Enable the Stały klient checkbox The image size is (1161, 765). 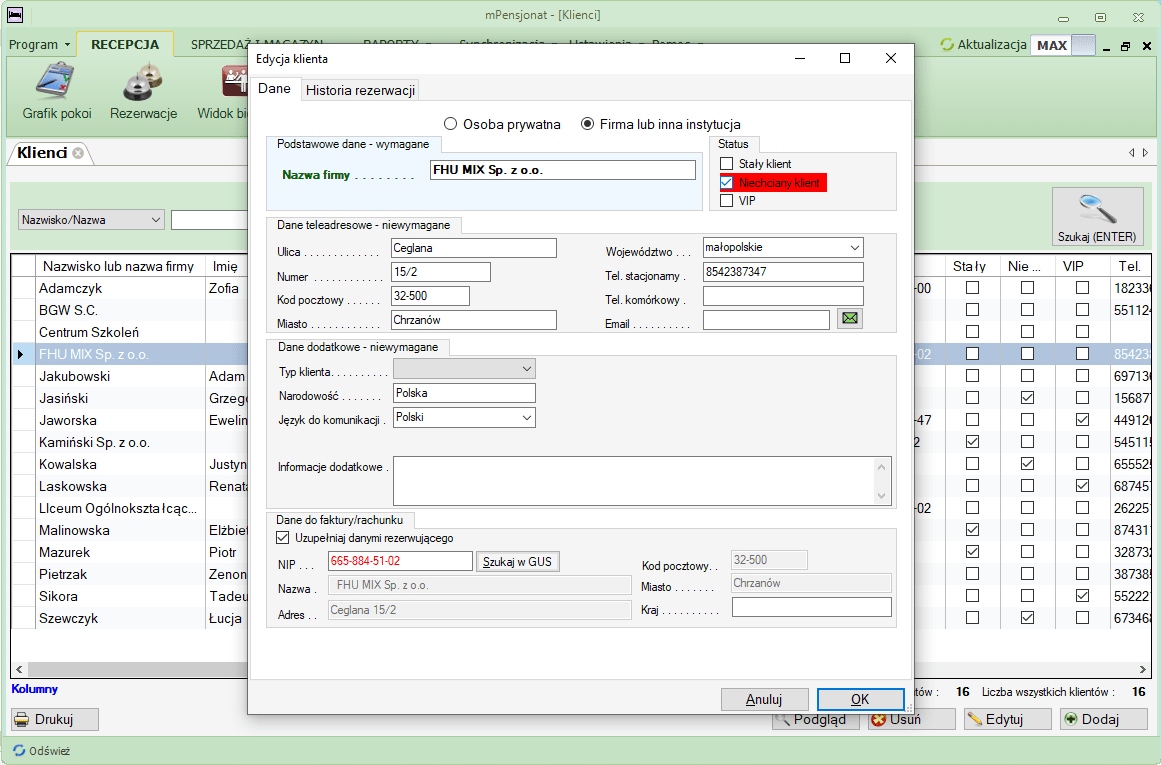727,164
